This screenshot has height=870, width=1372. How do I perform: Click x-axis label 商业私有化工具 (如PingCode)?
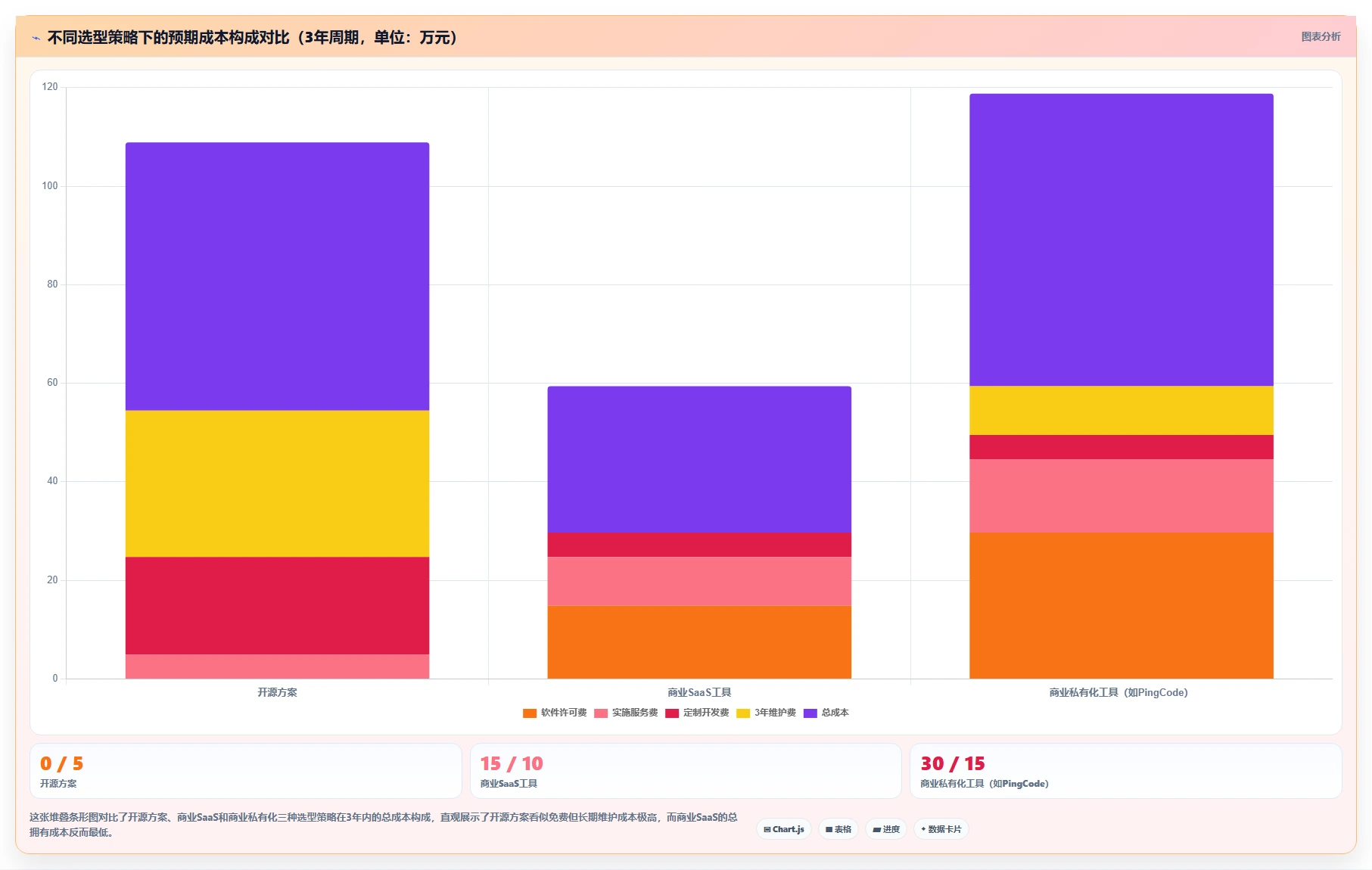tap(1118, 692)
